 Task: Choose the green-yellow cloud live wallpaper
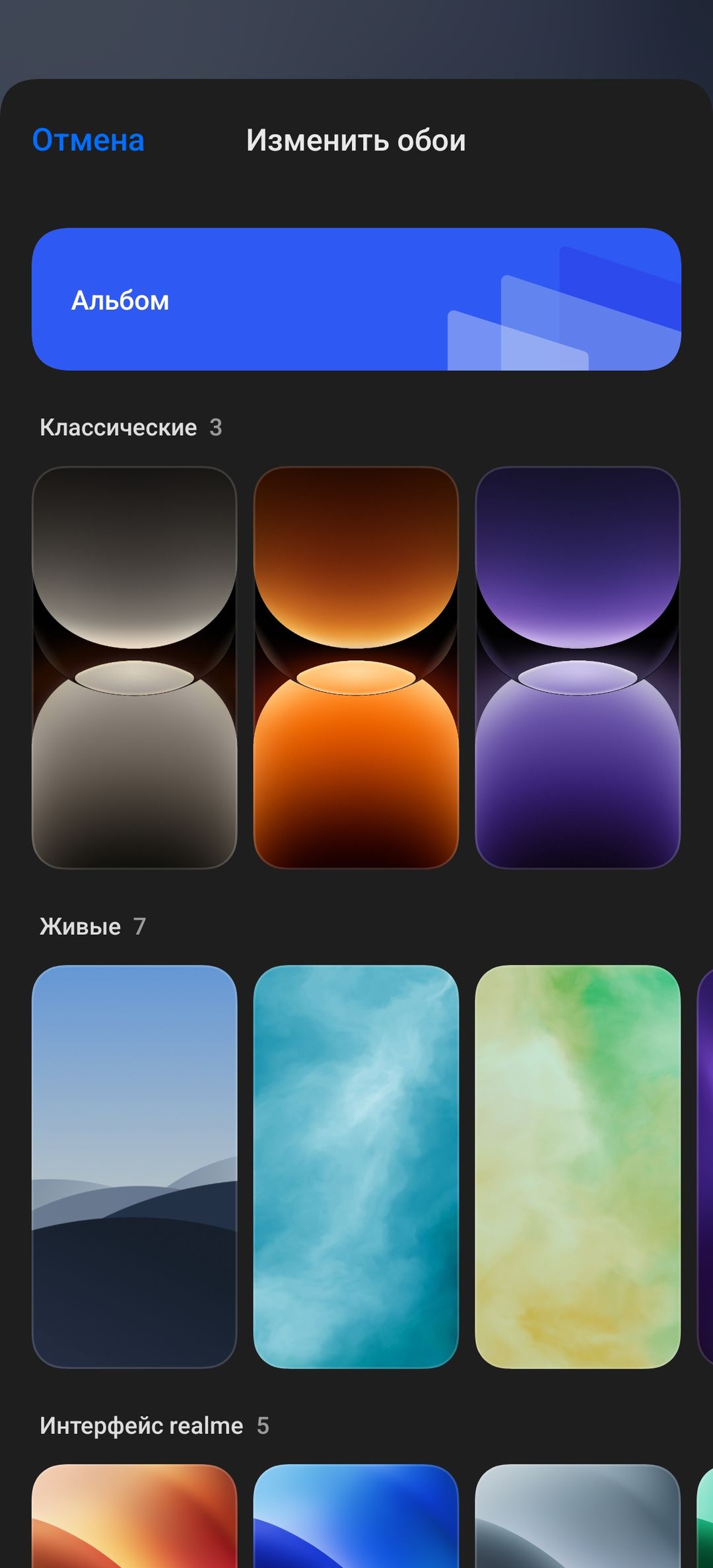pos(578,1167)
